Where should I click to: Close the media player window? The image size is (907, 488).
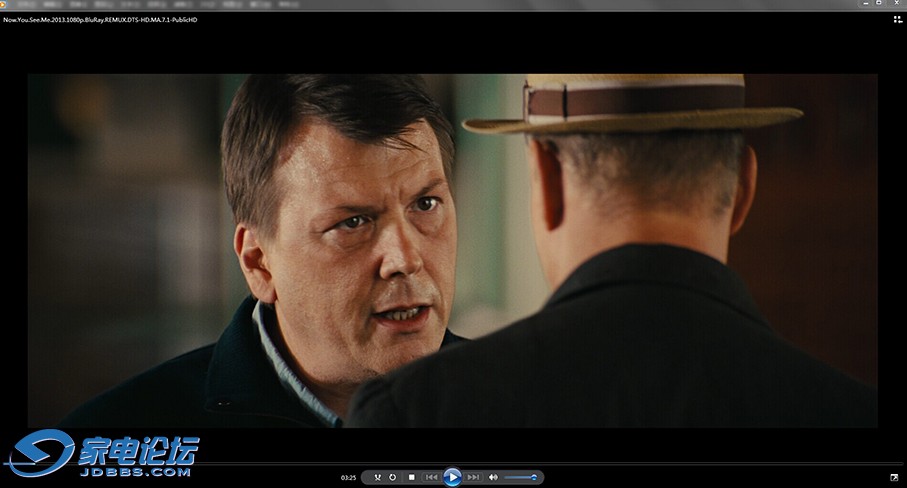pos(895,4)
